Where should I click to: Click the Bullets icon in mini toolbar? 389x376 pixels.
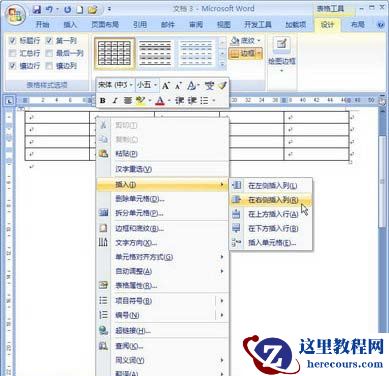(x=204, y=100)
